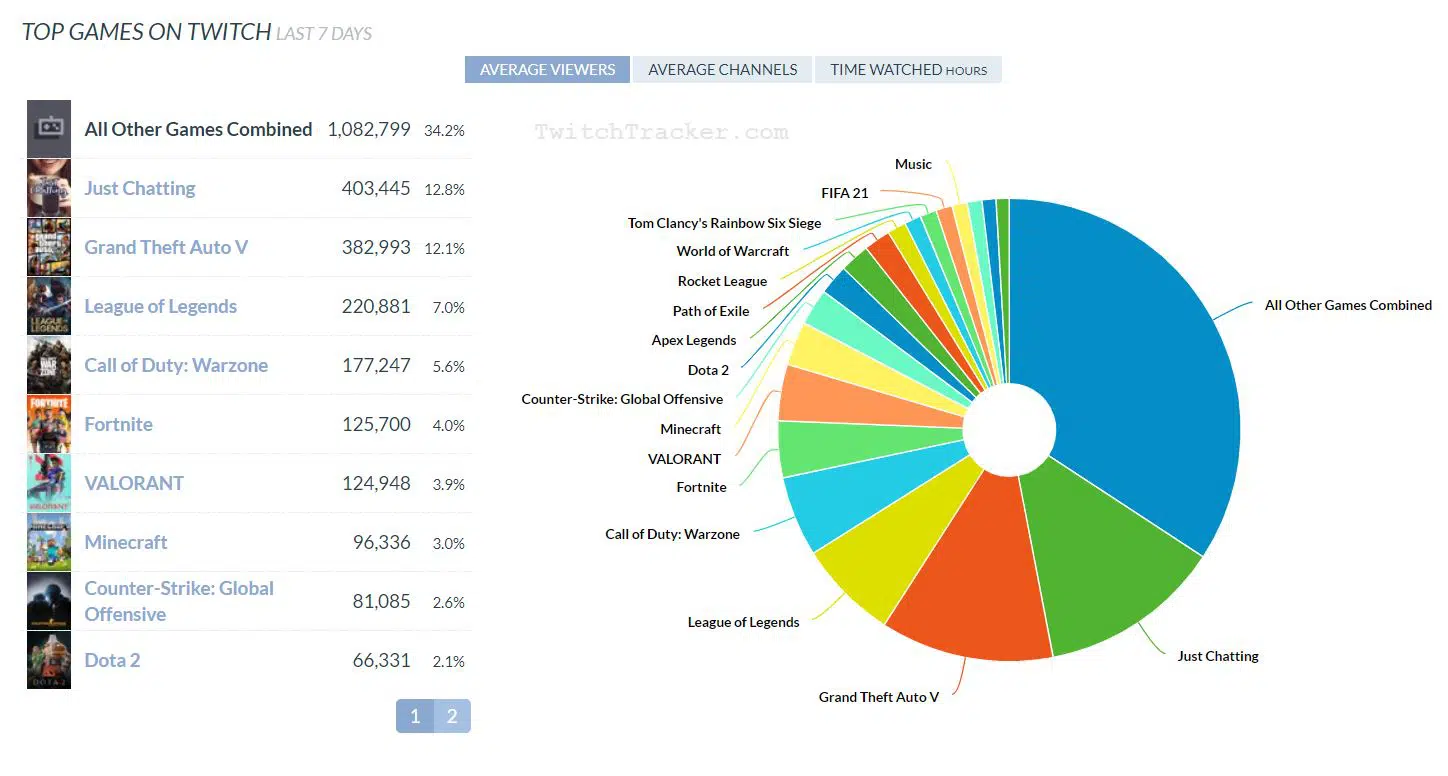Click the 34.2% percentage value
Image resolution: width=1448 pixels, height=776 pixels.
click(444, 131)
